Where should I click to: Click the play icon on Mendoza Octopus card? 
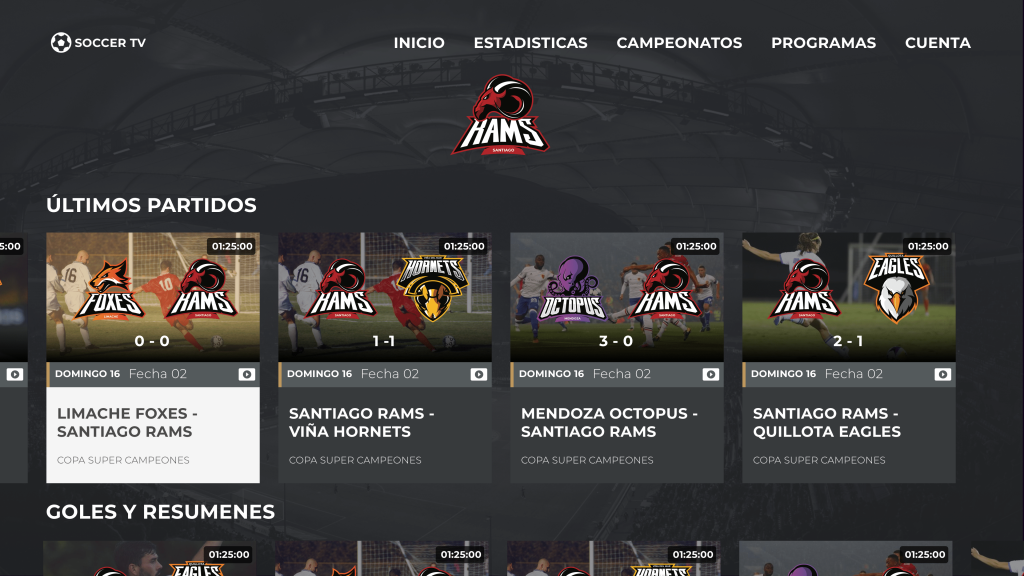coord(711,374)
